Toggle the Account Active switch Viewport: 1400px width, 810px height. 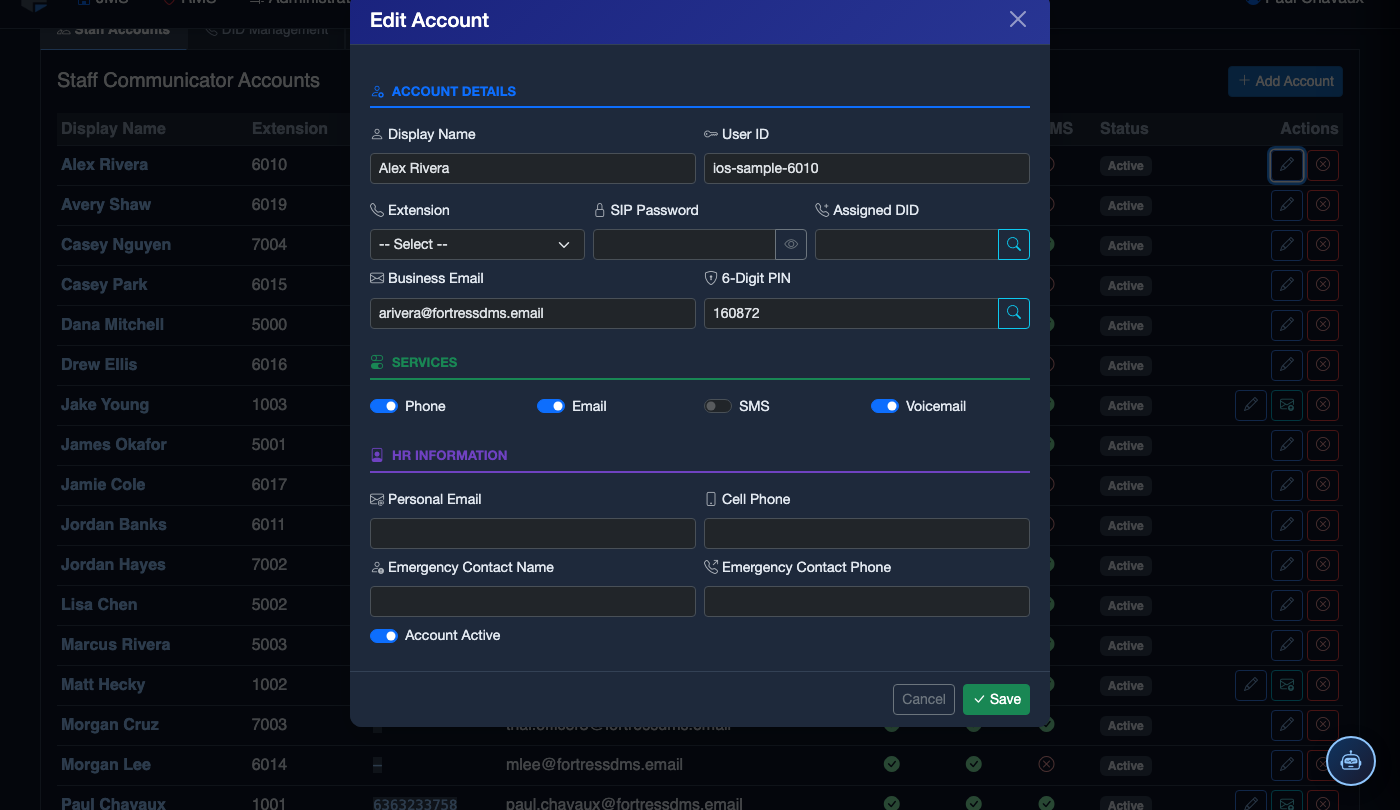click(x=384, y=636)
